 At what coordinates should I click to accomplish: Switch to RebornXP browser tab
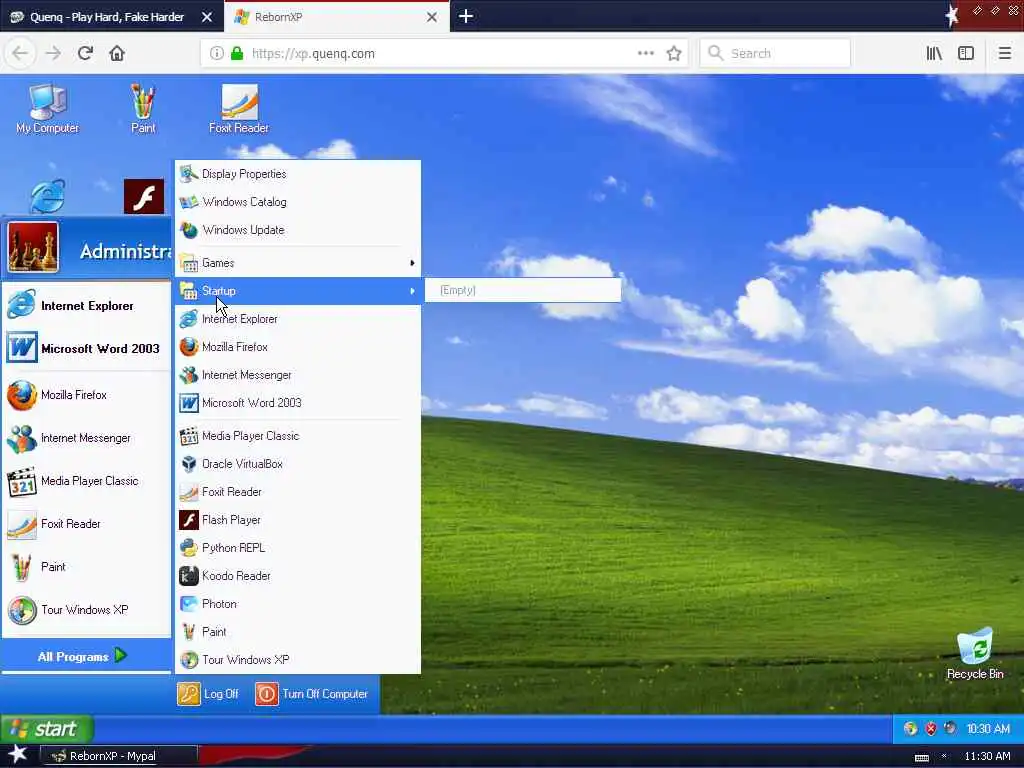(336, 17)
